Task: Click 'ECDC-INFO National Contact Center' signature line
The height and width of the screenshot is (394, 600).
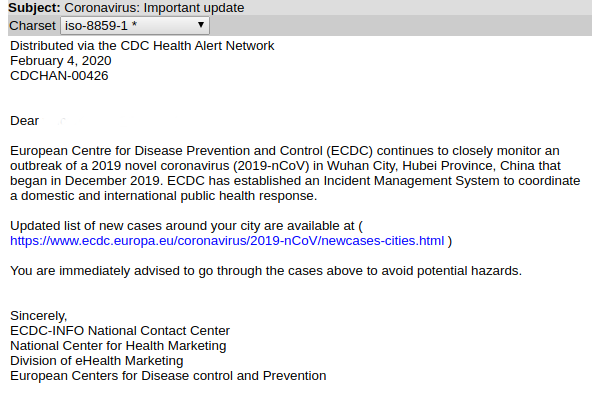Action: tap(120, 331)
